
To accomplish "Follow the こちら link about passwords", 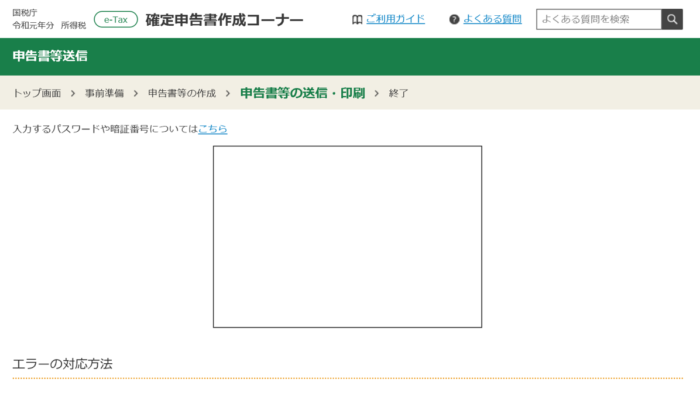I will 212,129.
